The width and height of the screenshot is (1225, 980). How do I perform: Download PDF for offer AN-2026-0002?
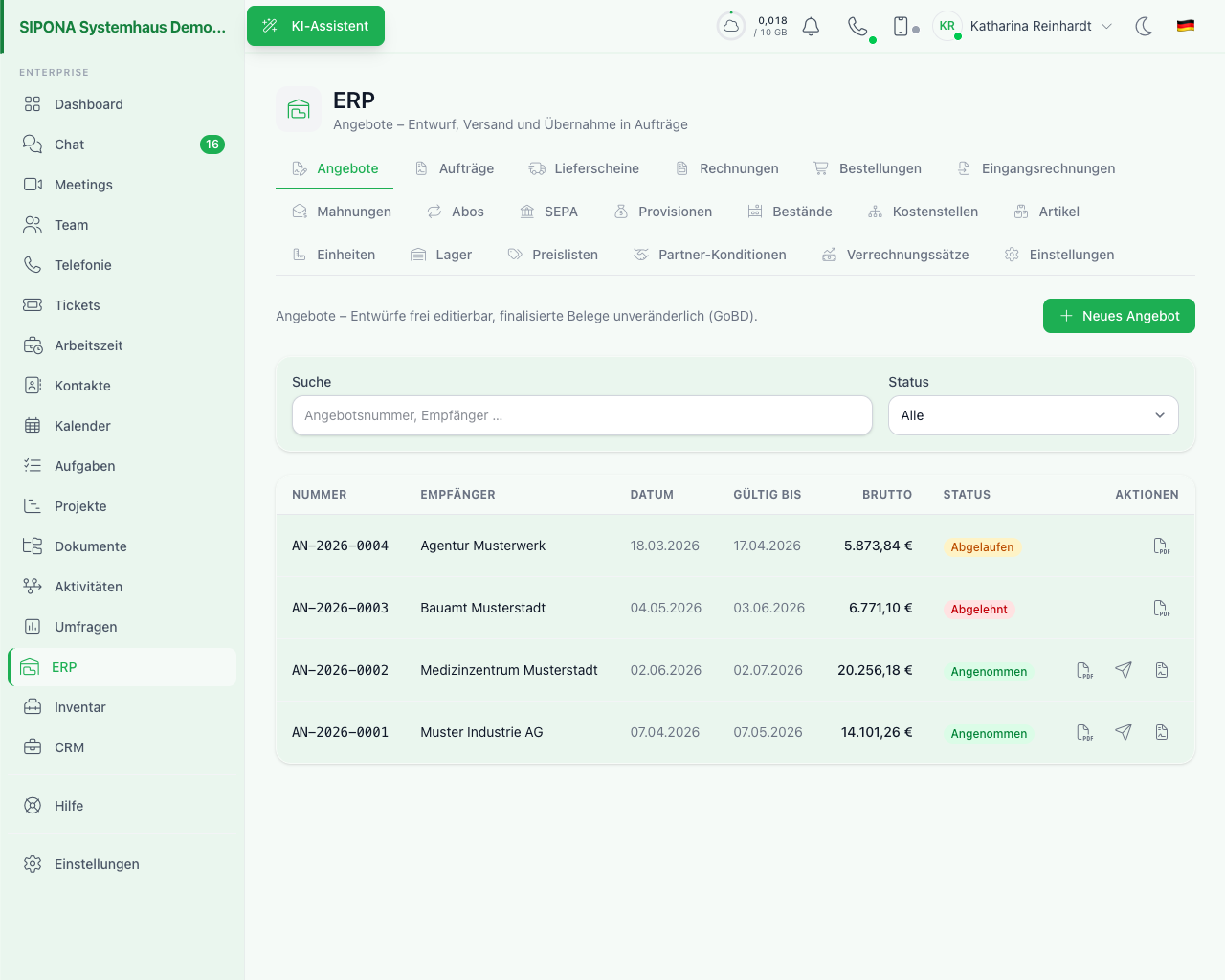[x=1085, y=671]
